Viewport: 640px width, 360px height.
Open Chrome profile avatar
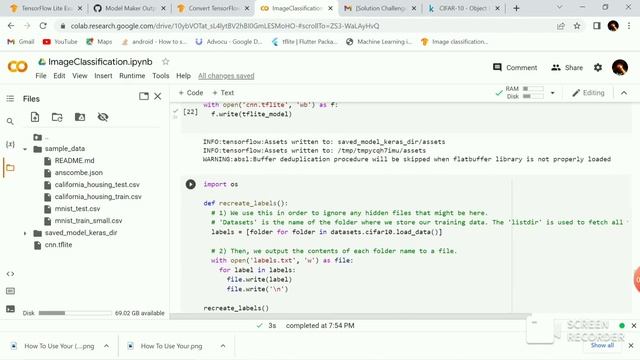pyautogui.click(x=613, y=26)
